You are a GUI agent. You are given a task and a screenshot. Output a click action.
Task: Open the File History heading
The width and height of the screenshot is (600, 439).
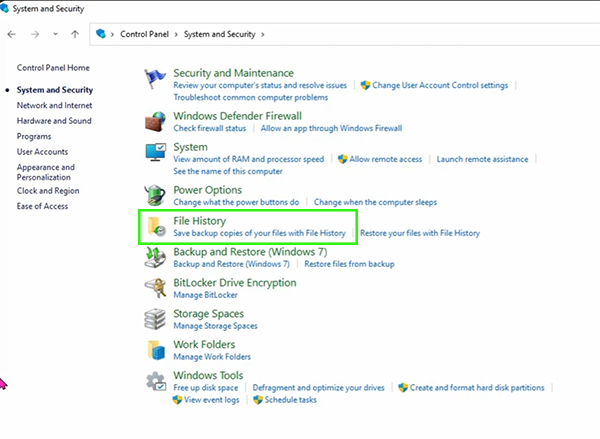199,221
